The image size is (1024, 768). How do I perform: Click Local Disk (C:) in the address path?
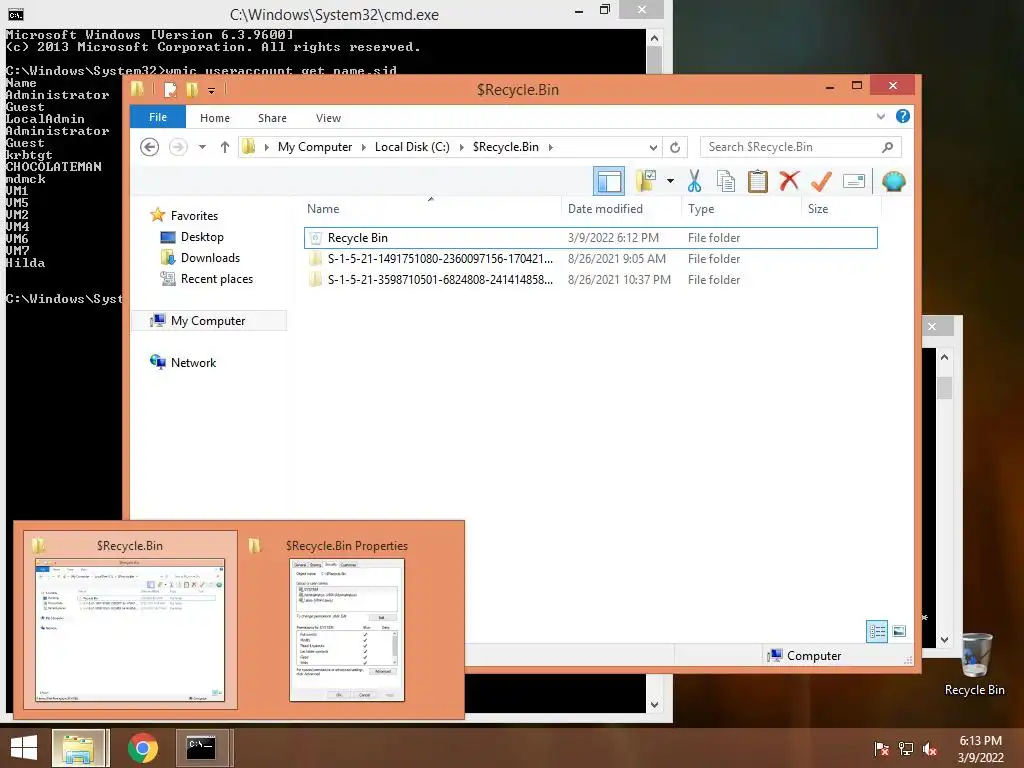coord(412,147)
